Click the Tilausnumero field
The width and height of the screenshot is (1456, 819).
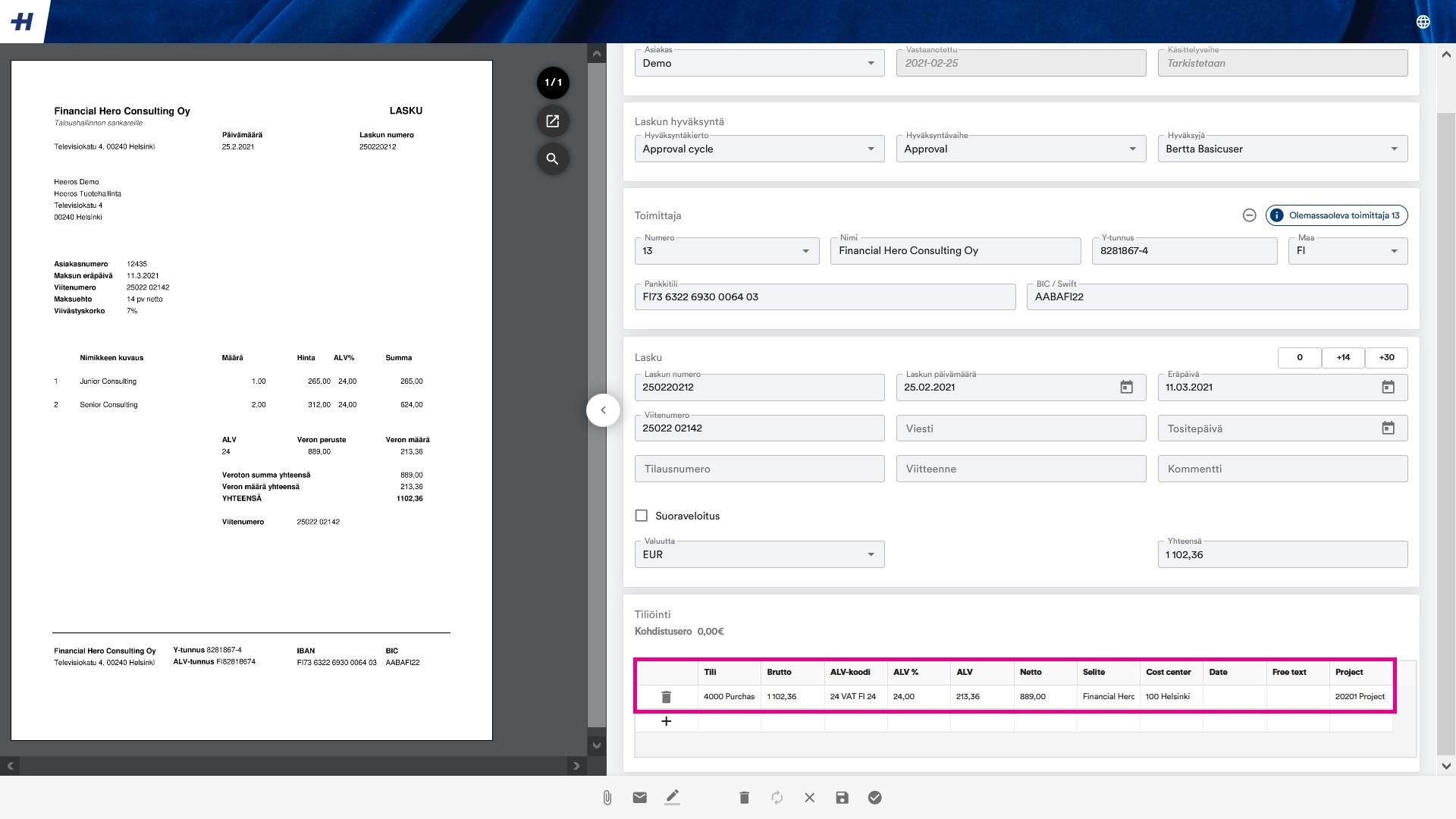pos(760,469)
